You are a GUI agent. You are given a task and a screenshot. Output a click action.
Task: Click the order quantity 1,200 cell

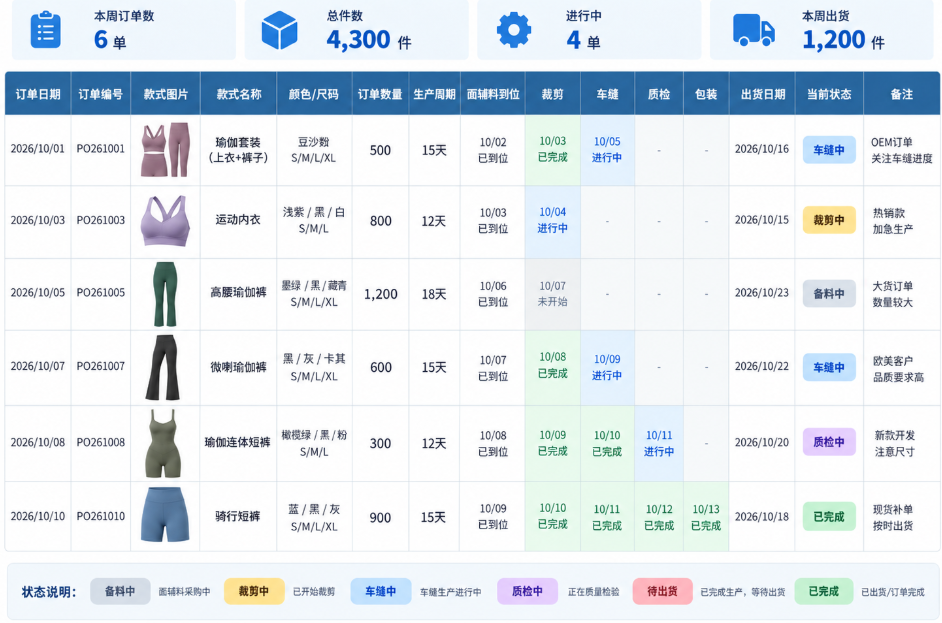tap(380, 294)
